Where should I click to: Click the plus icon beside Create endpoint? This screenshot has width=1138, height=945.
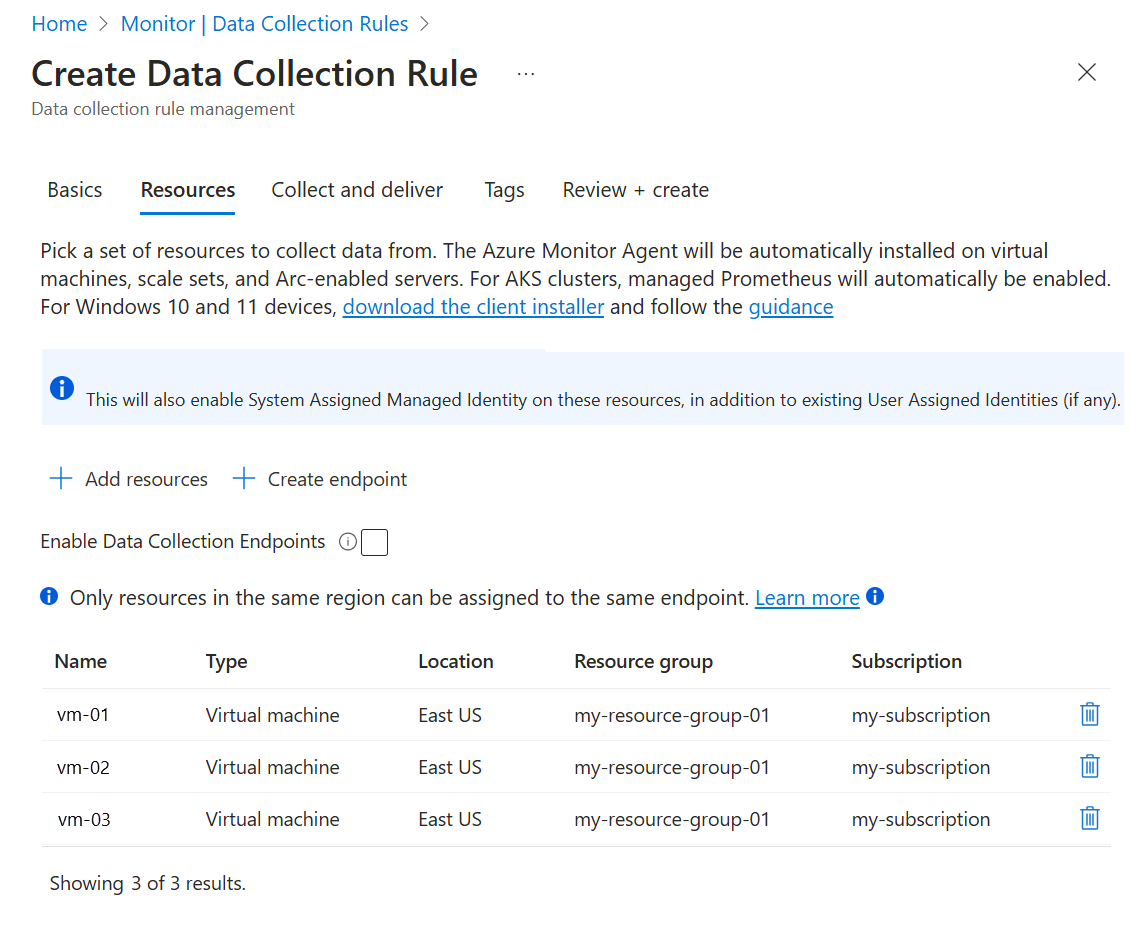[x=244, y=479]
